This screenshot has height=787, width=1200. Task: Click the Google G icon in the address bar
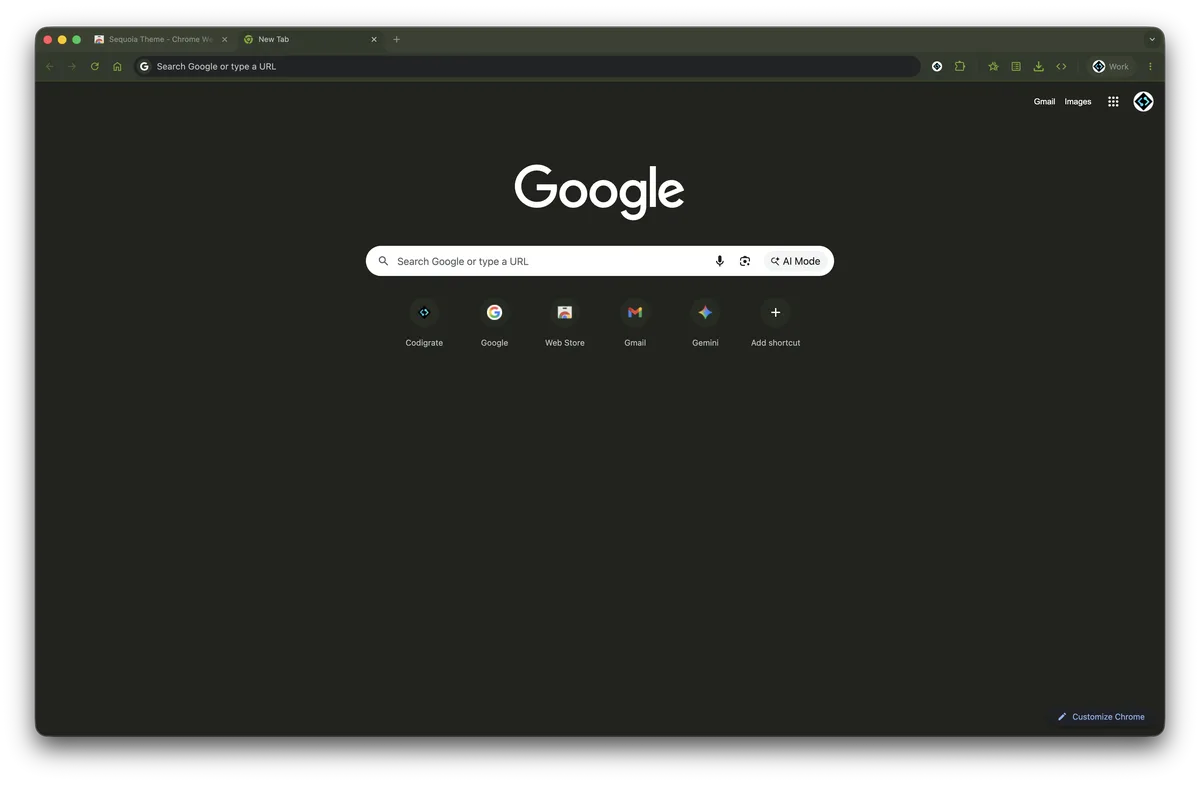144,67
